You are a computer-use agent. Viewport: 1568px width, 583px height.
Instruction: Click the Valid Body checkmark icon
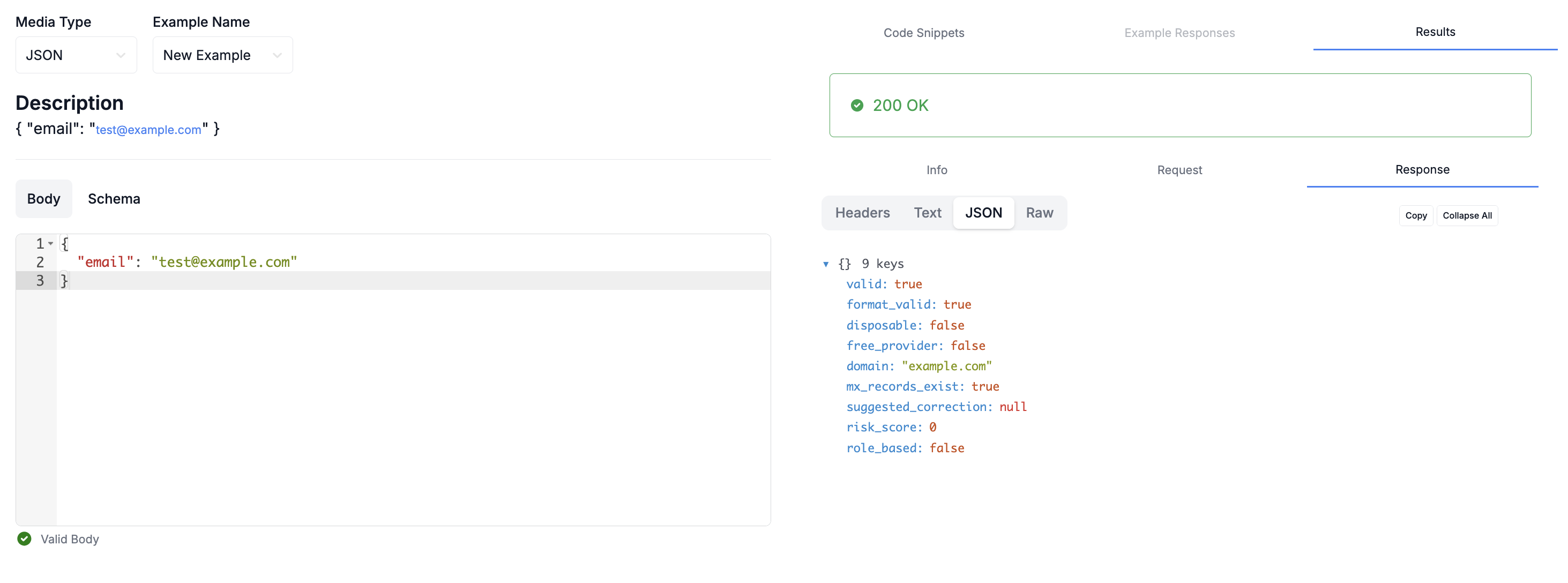pos(24,539)
